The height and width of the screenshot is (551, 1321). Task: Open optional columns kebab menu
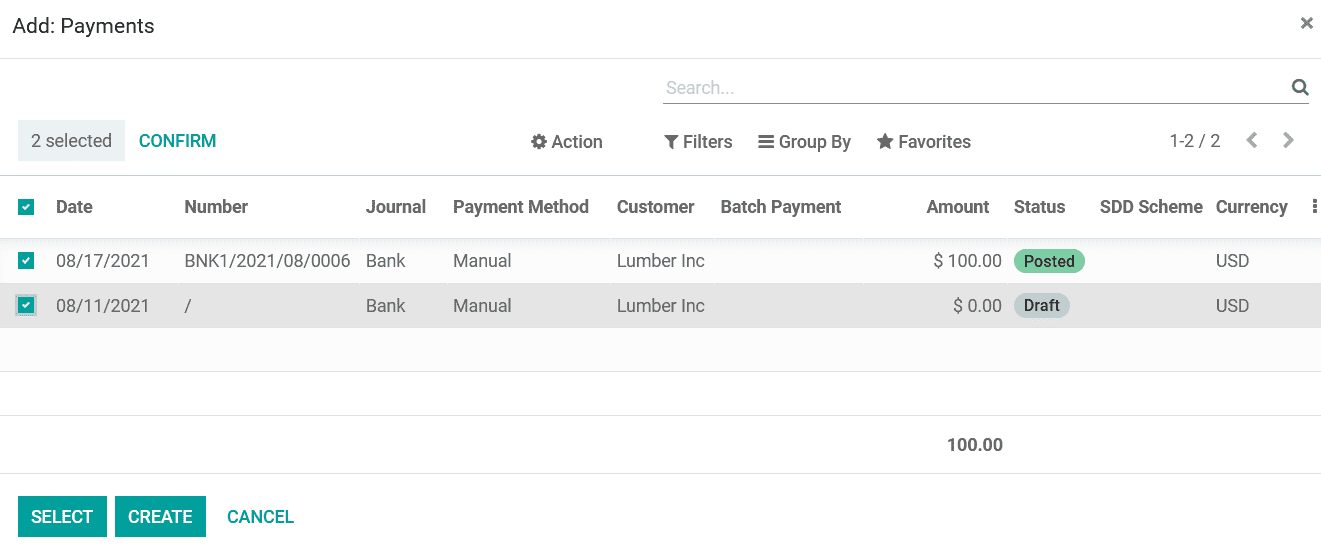1314,207
